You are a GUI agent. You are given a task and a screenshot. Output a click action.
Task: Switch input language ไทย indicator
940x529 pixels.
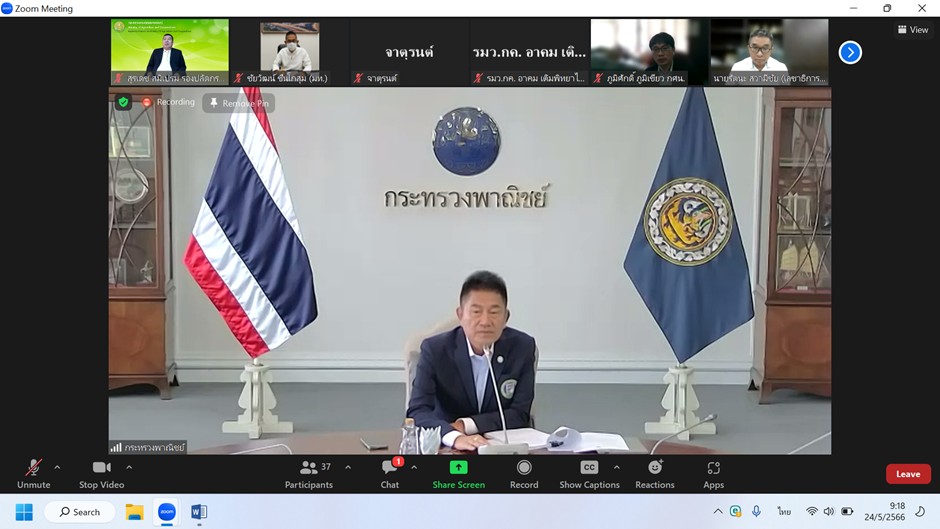coord(784,512)
